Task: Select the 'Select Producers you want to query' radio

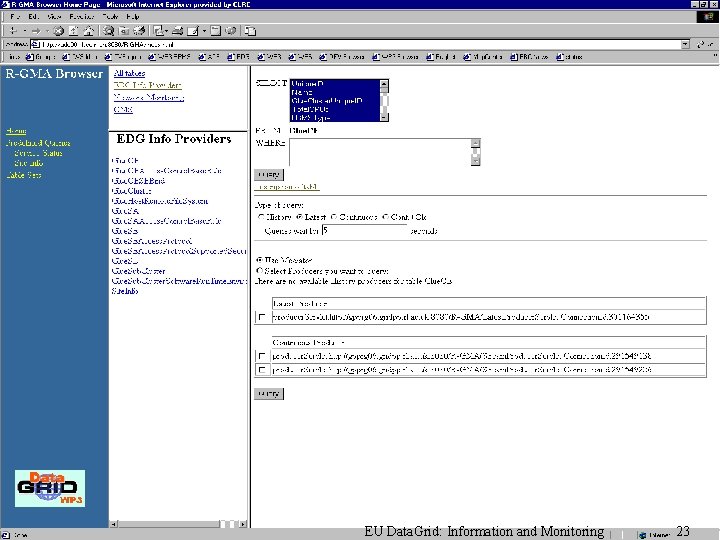Action: tap(259, 271)
